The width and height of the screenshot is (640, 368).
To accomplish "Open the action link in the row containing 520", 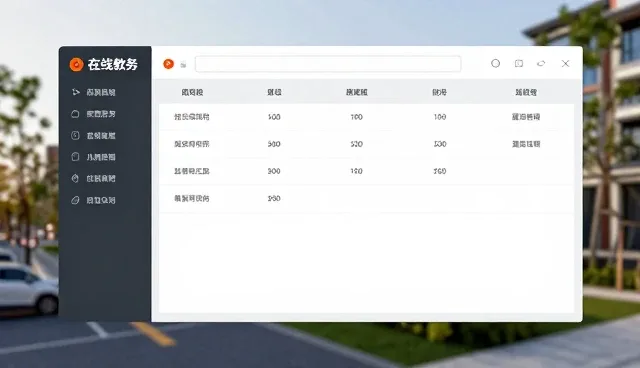I will 526,144.
